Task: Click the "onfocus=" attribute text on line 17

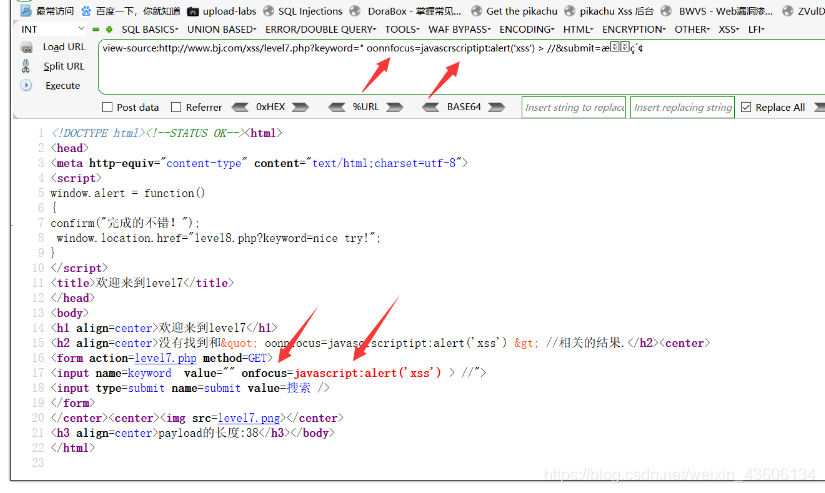Action: (267, 373)
